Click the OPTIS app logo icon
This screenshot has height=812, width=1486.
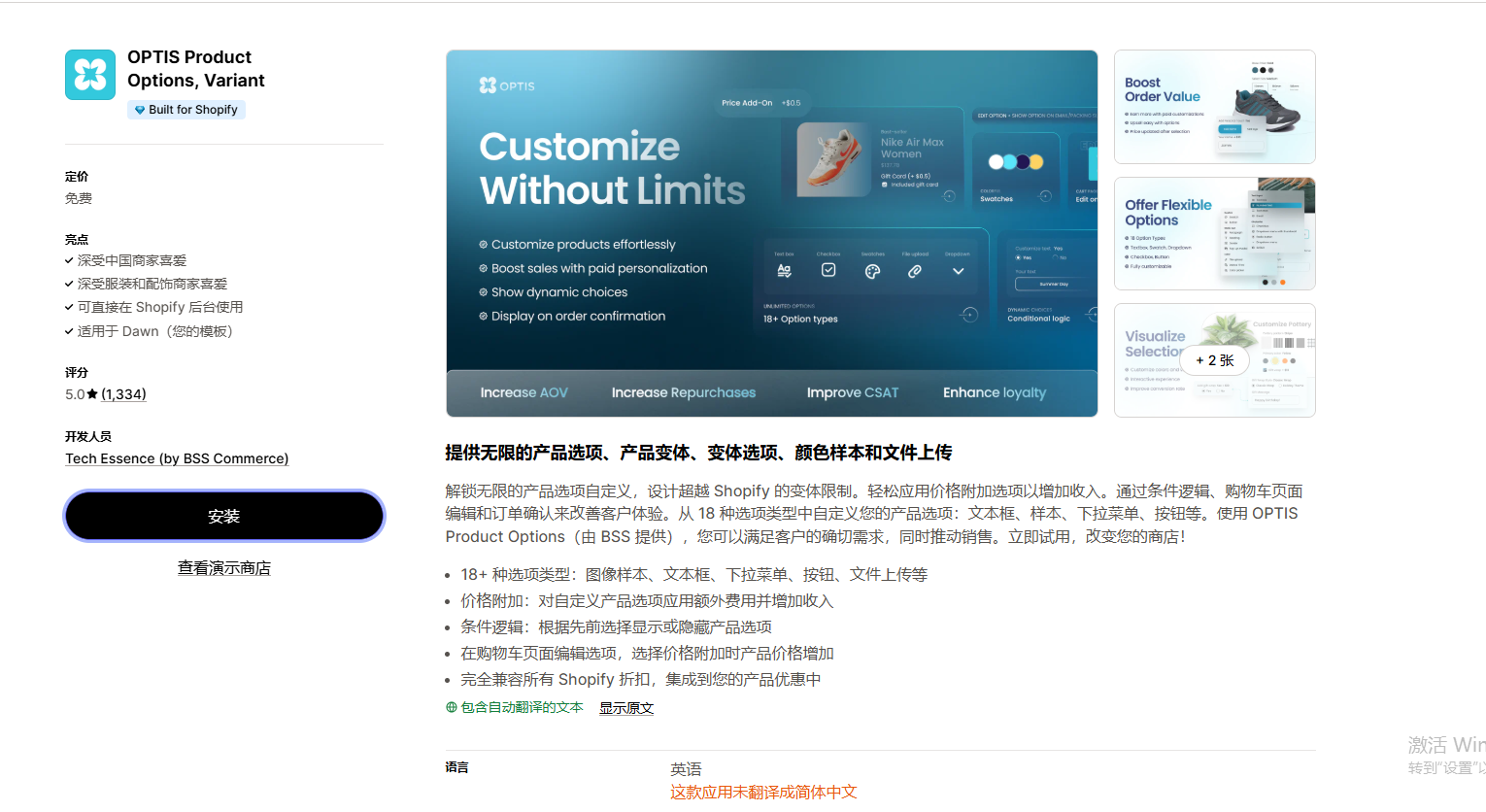coord(90,75)
